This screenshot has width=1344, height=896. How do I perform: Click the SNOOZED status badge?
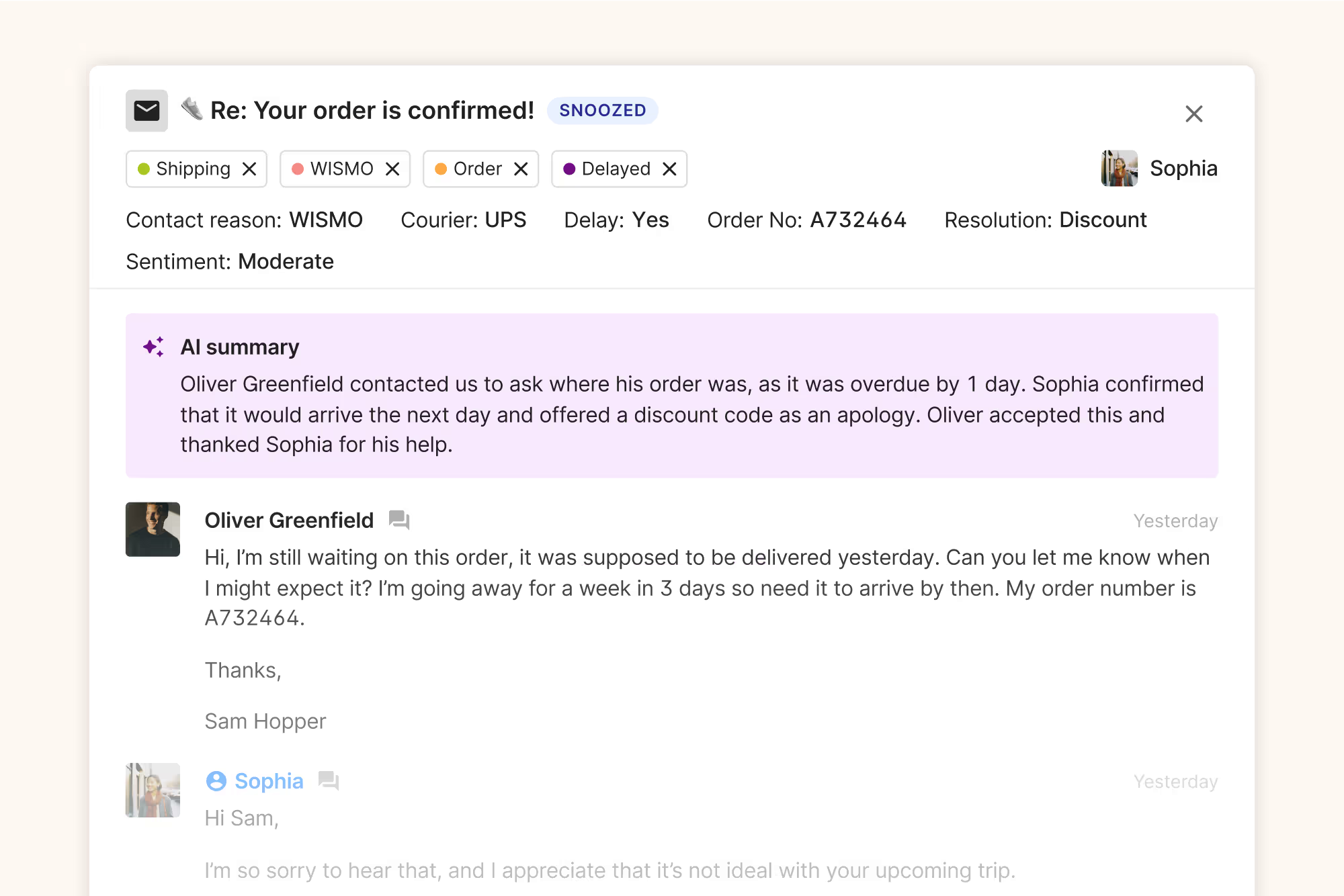pyautogui.click(x=603, y=110)
